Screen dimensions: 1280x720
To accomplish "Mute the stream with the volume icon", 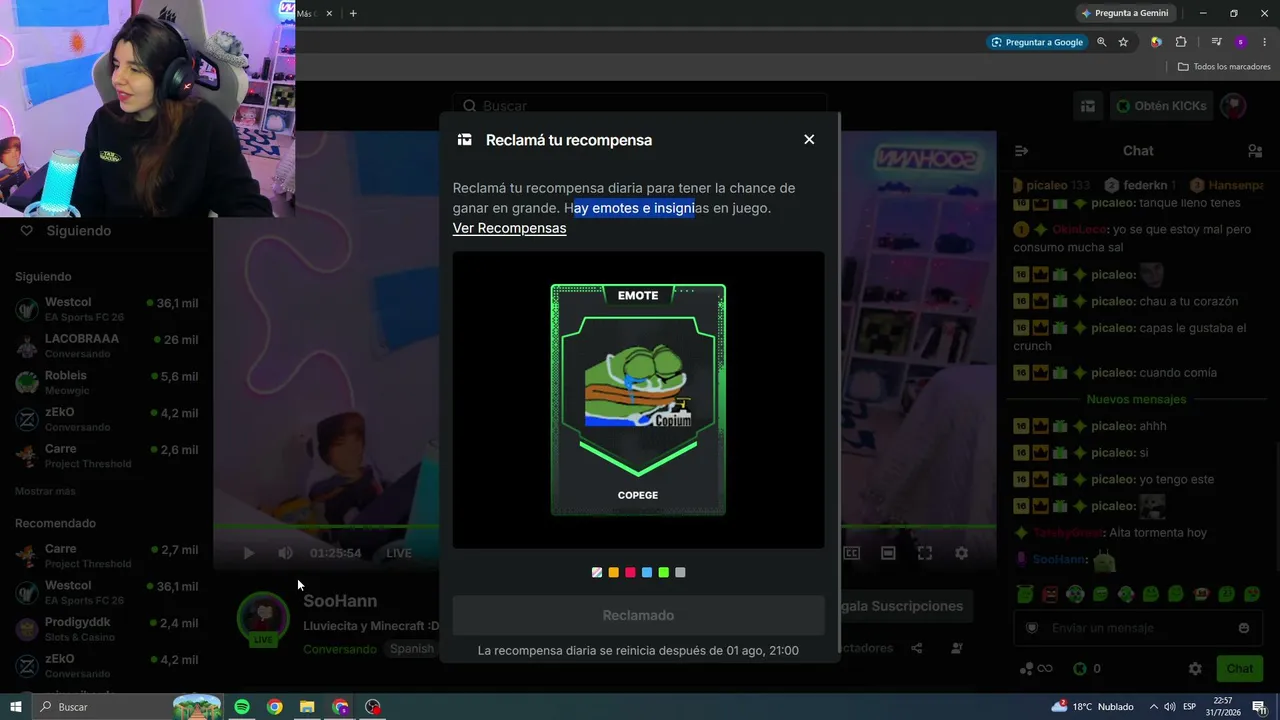I will (x=285, y=553).
